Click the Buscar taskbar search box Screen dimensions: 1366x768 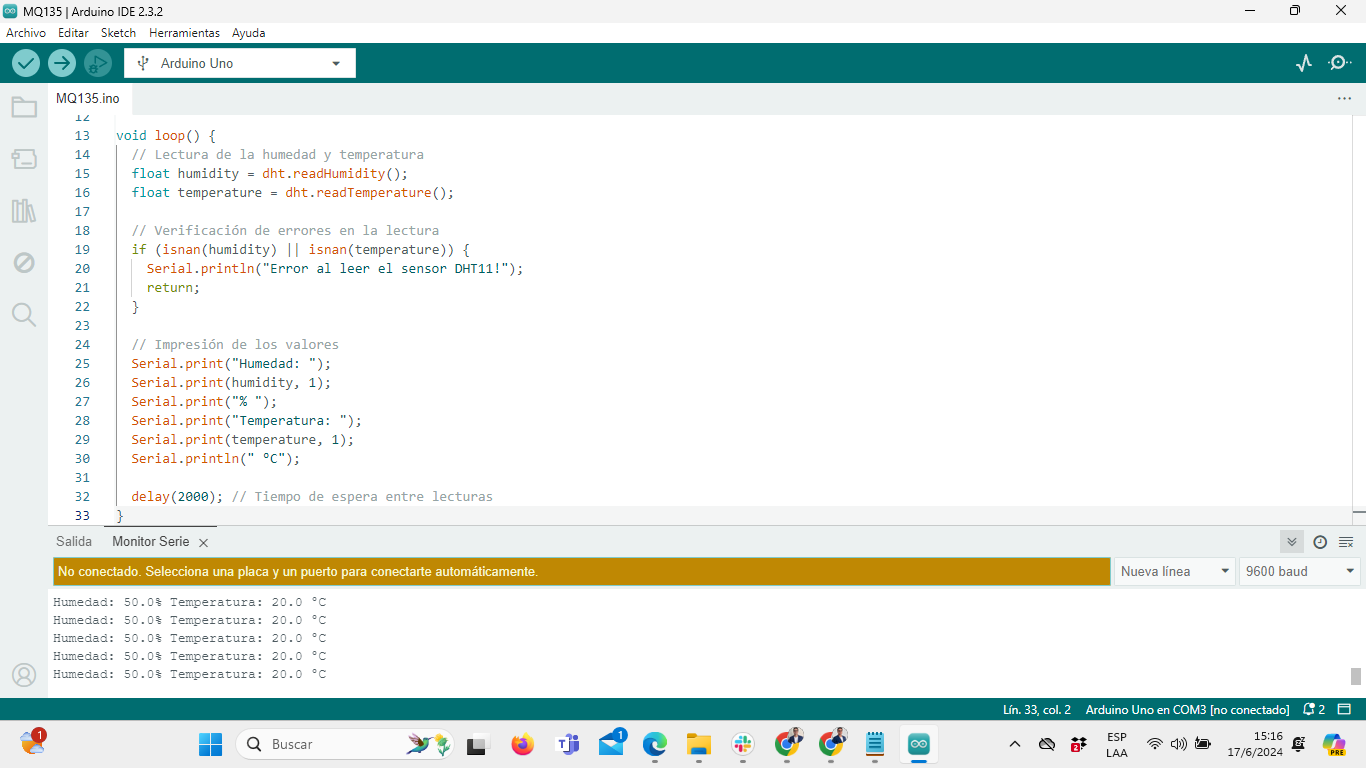346,744
